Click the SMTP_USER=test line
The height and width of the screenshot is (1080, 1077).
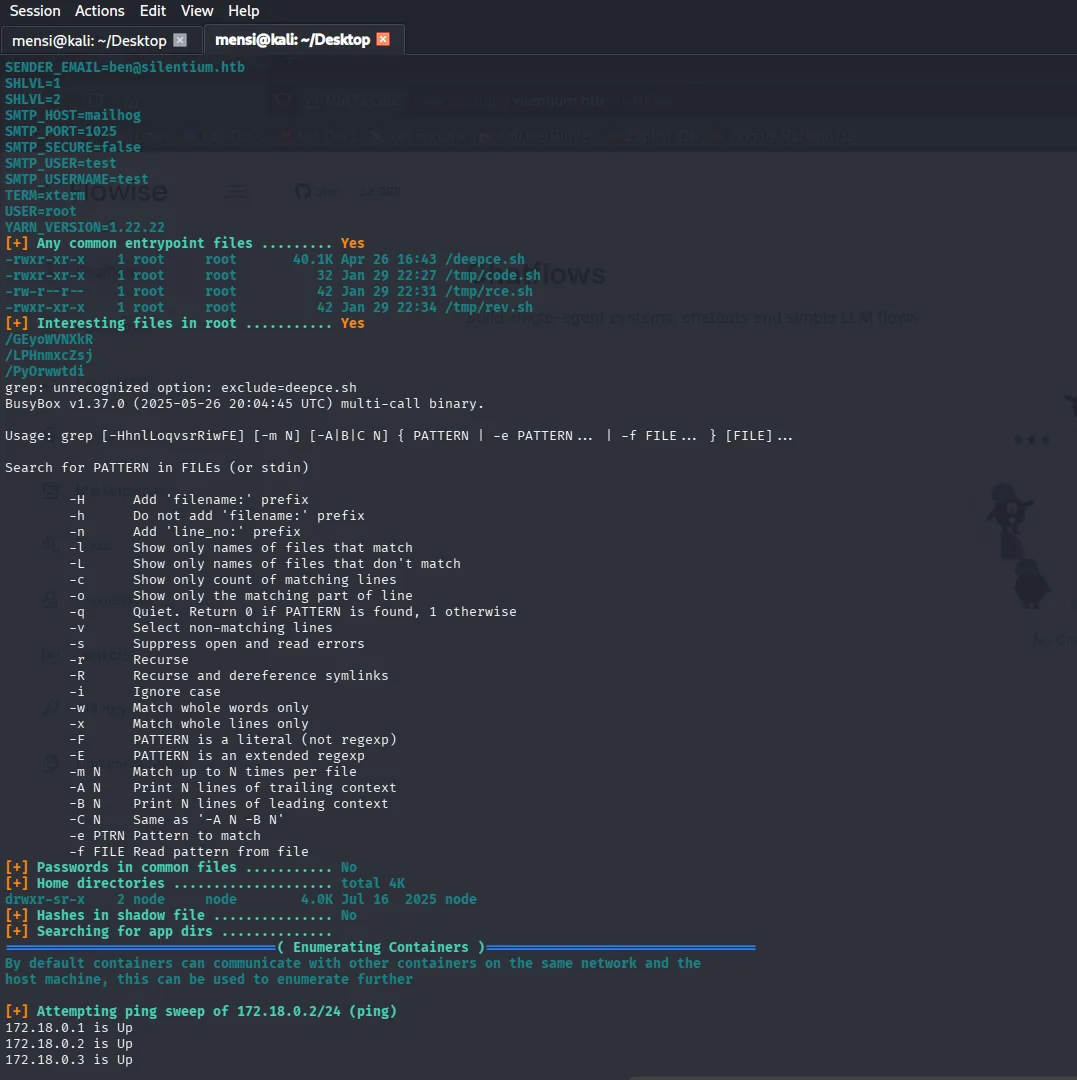coord(61,163)
